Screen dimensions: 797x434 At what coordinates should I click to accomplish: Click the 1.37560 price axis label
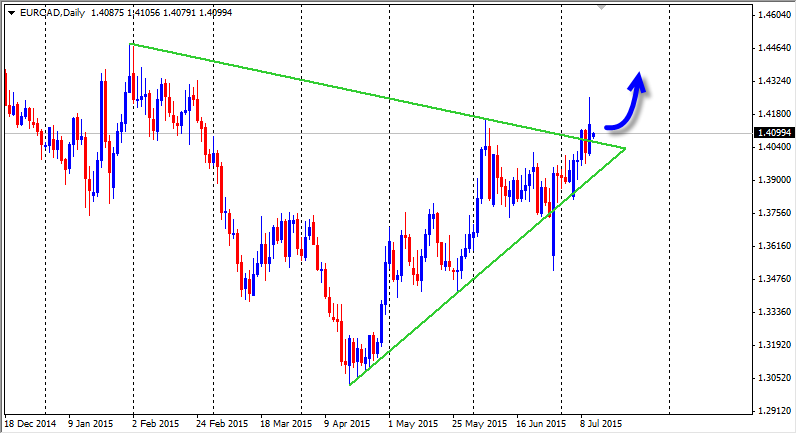pyautogui.click(x=774, y=213)
